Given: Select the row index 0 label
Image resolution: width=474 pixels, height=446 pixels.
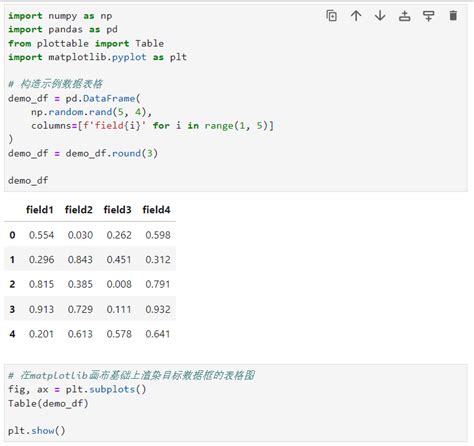Looking at the screenshot, I should coord(12,235).
